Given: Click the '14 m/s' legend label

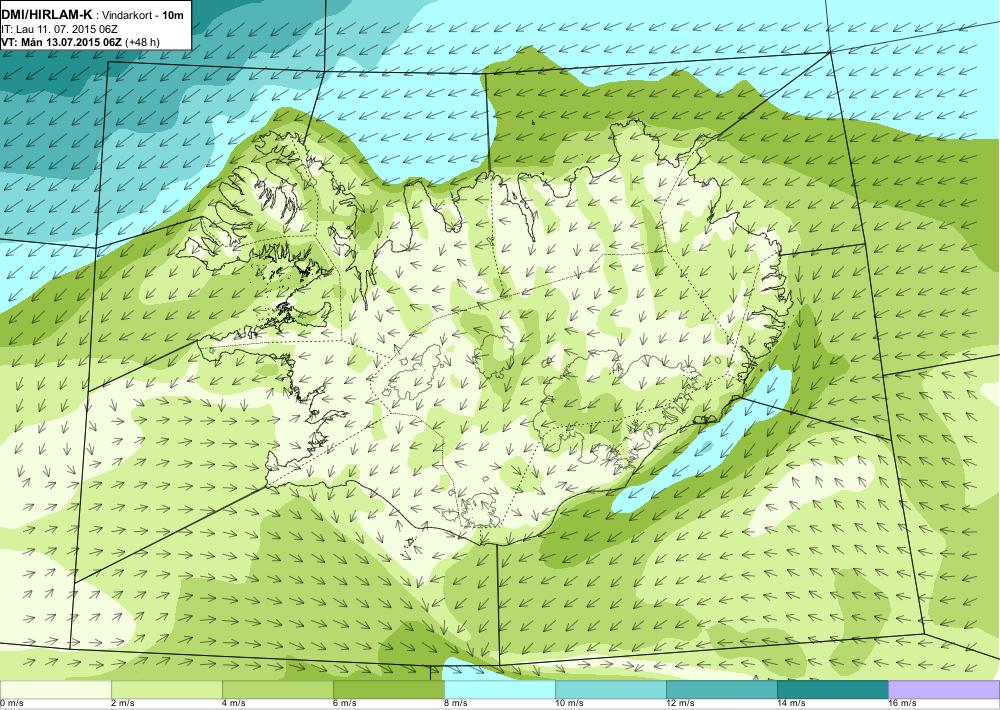Looking at the screenshot, I should pyautogui.click(x=791, y=704).
